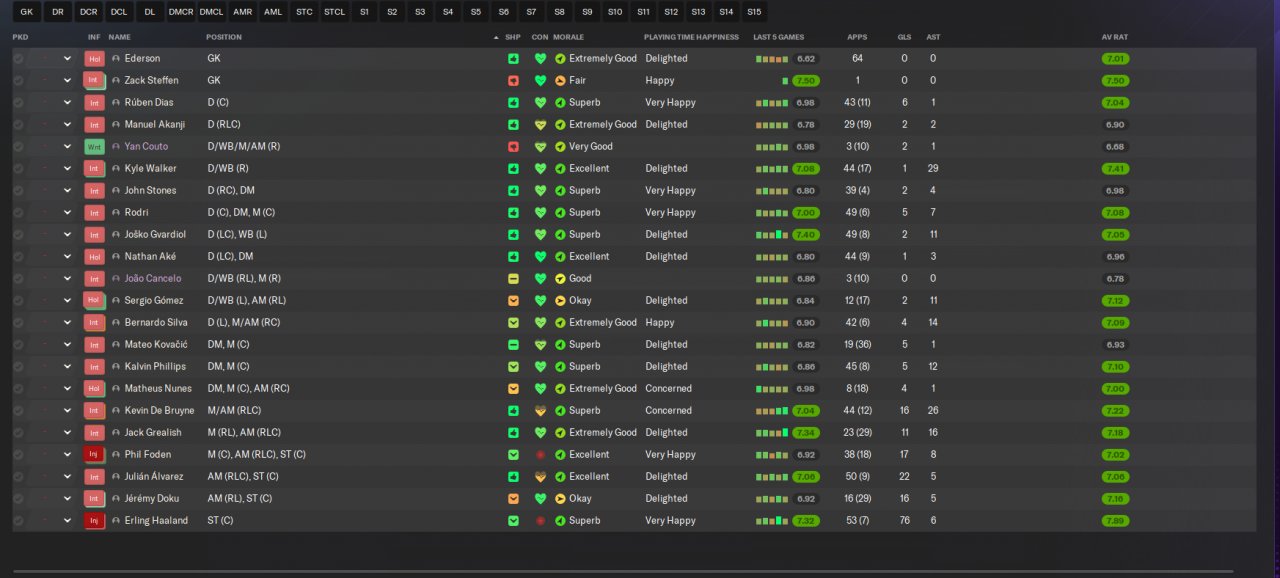Open Kevin De Bruyne's player name link

click(159, 410)
